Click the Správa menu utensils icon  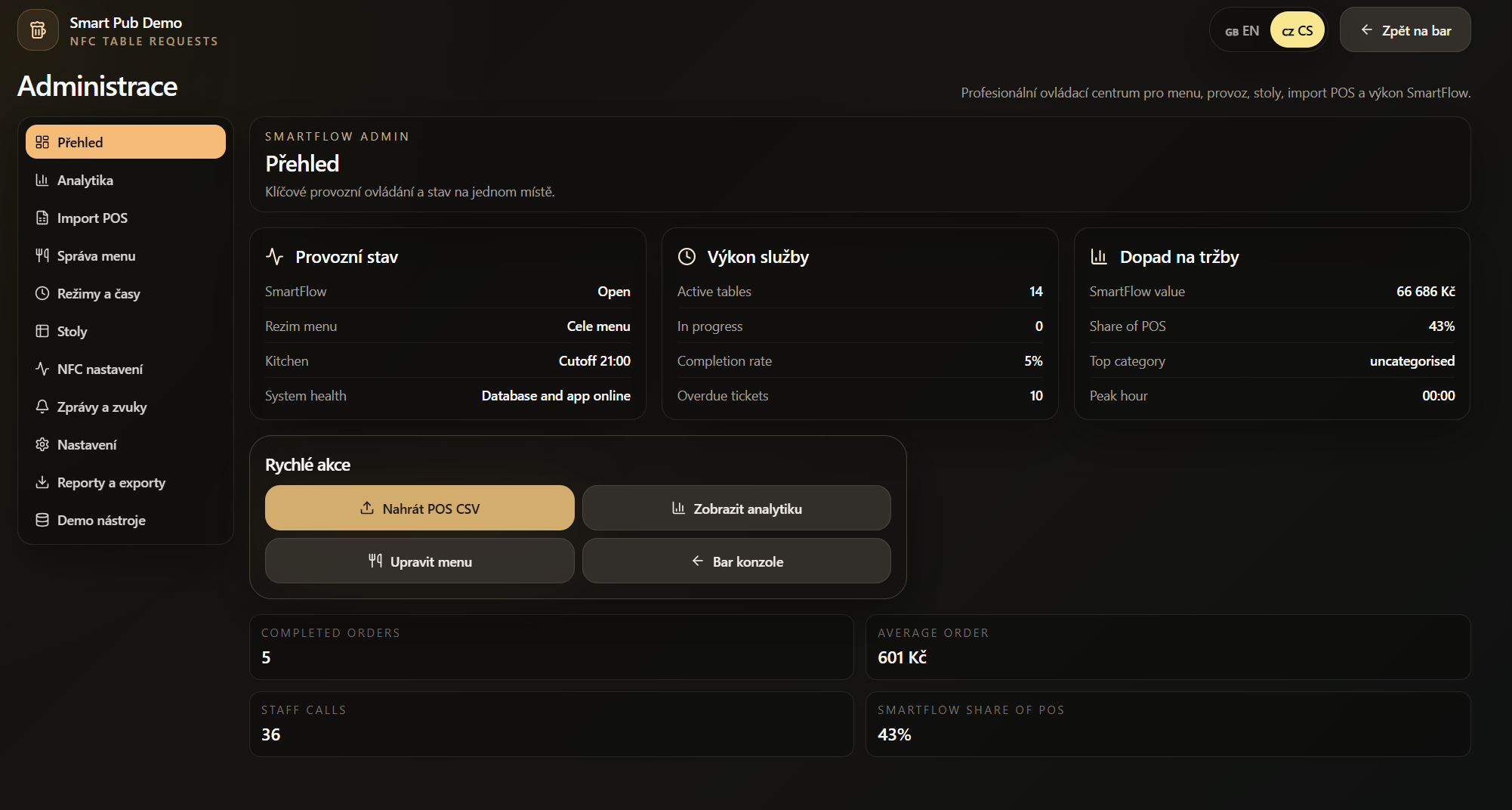click(42, 255)
